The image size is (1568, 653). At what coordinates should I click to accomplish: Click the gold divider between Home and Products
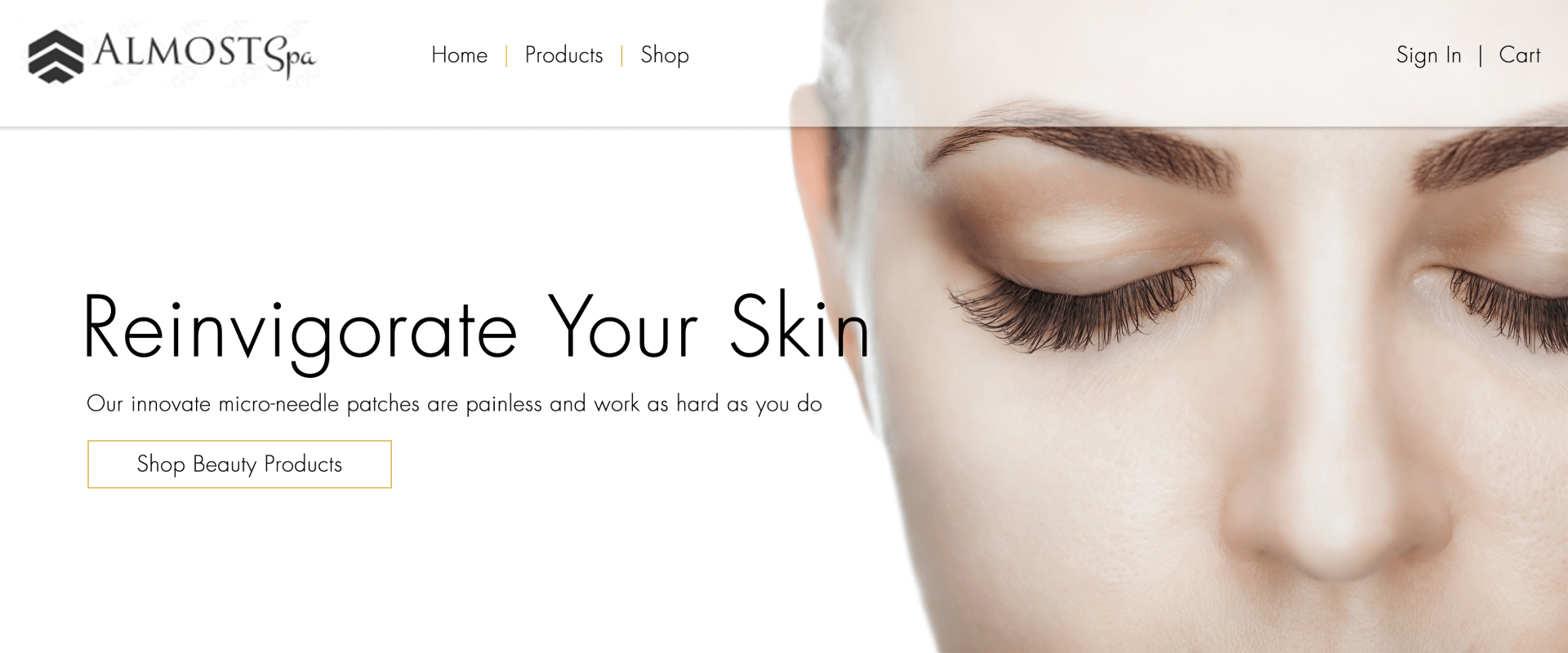pos(506,56)
